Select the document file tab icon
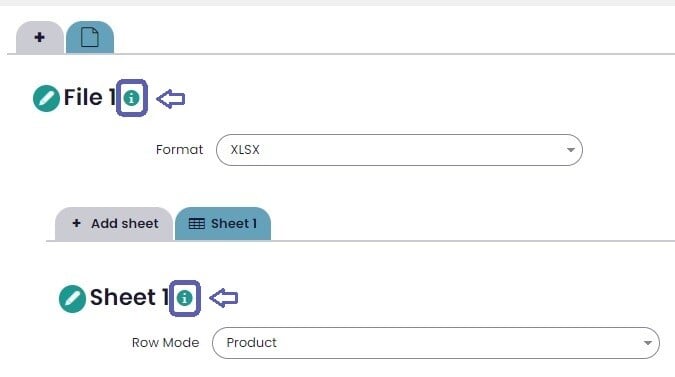The height and width of the screenshot is (377, 675). 90,37
